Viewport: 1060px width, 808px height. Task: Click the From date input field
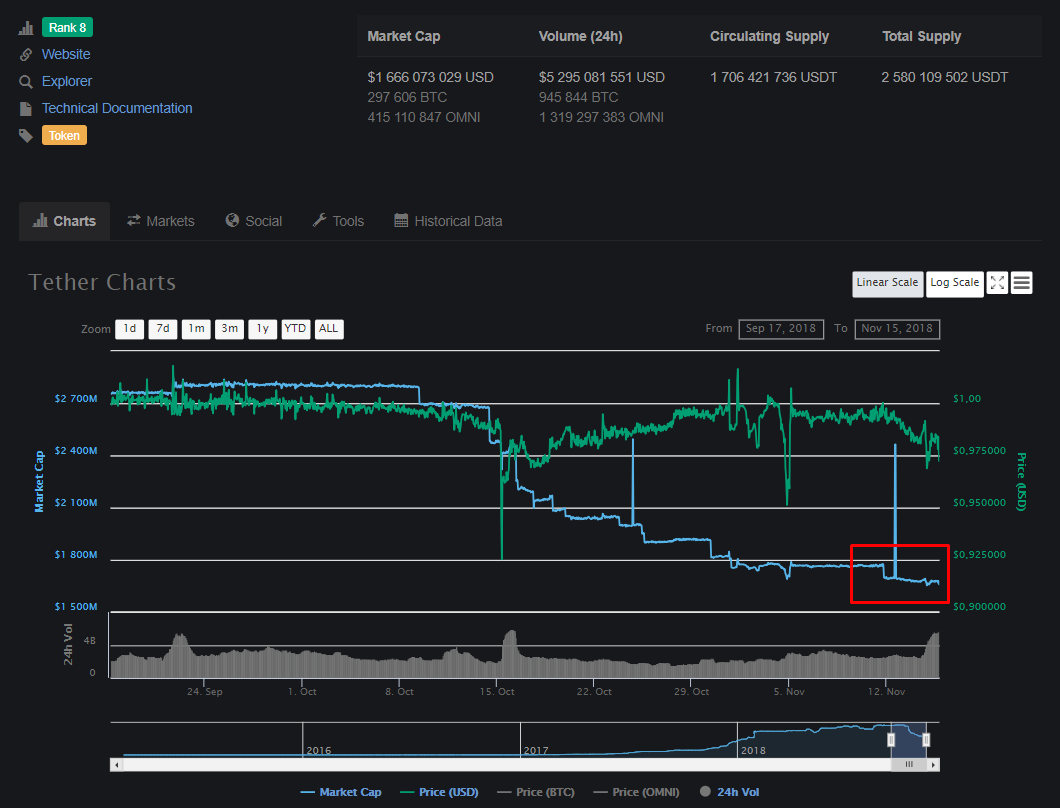pyautogui.click(x=780, y=329)
